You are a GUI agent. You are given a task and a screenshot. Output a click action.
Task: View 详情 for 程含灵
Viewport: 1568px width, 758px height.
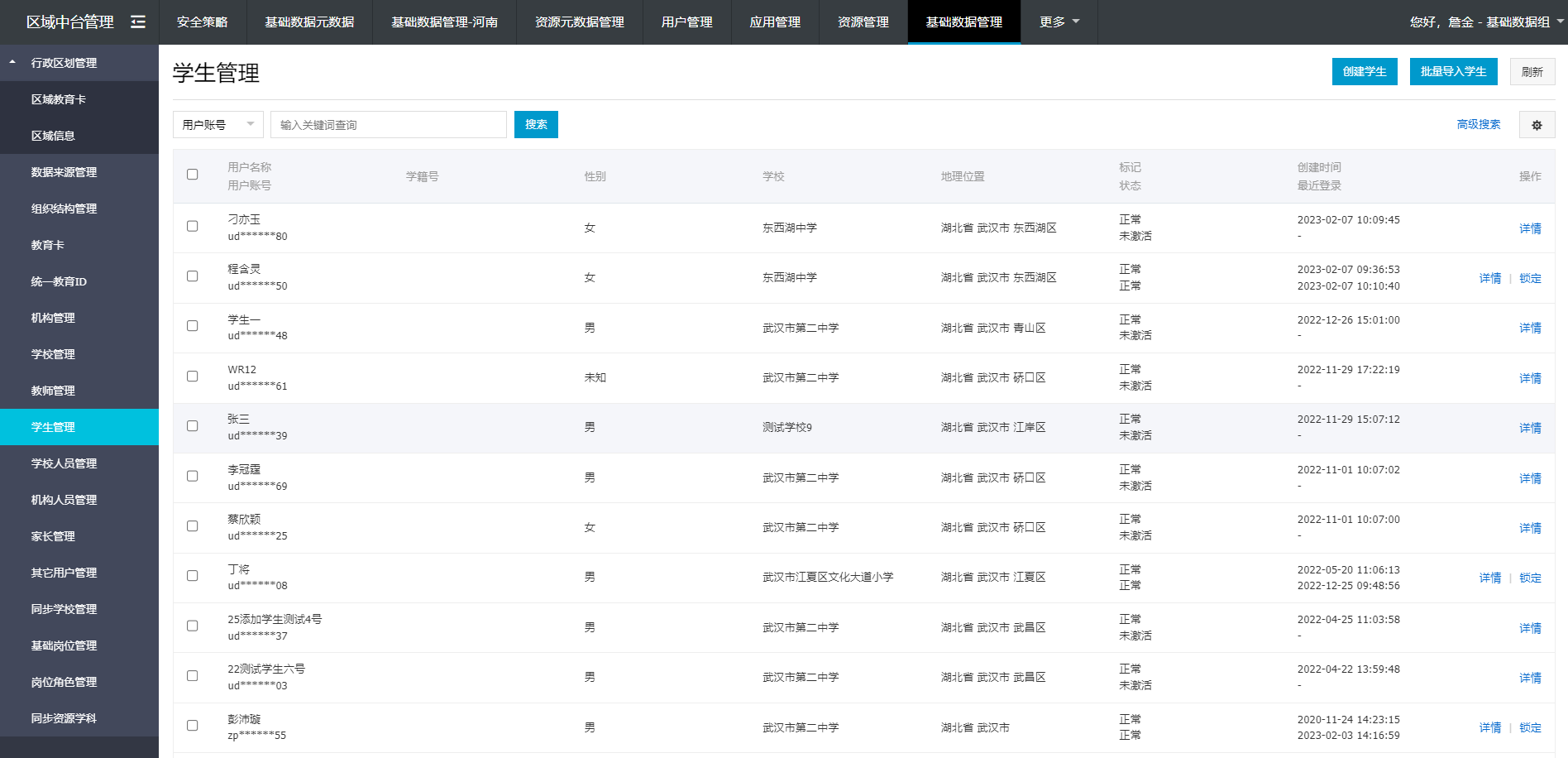click(1490, 278)
